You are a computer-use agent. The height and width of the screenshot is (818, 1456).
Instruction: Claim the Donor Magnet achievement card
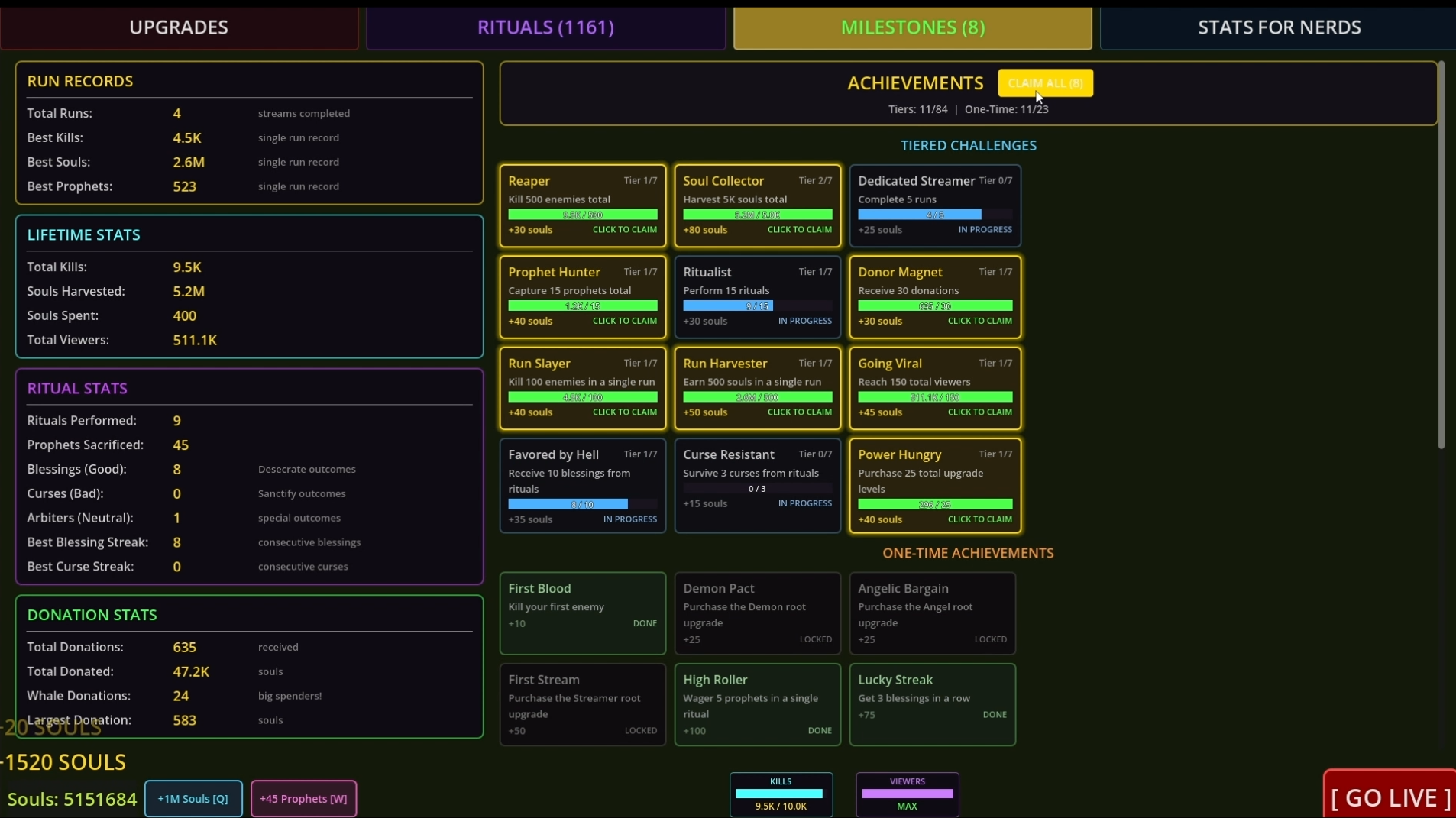click(935, 297)
